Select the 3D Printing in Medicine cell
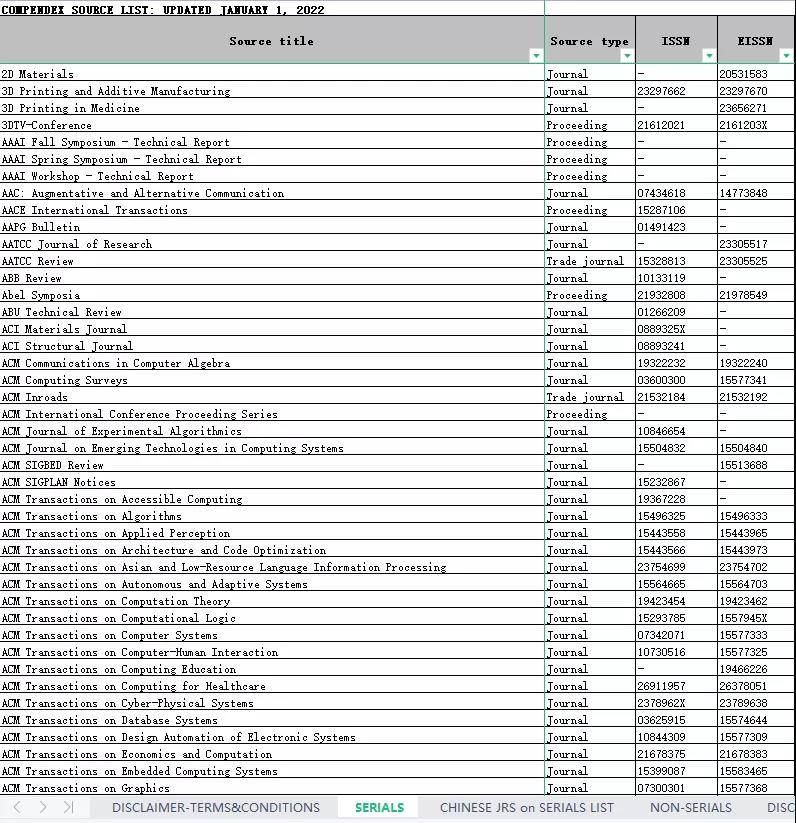 point(272,108)
